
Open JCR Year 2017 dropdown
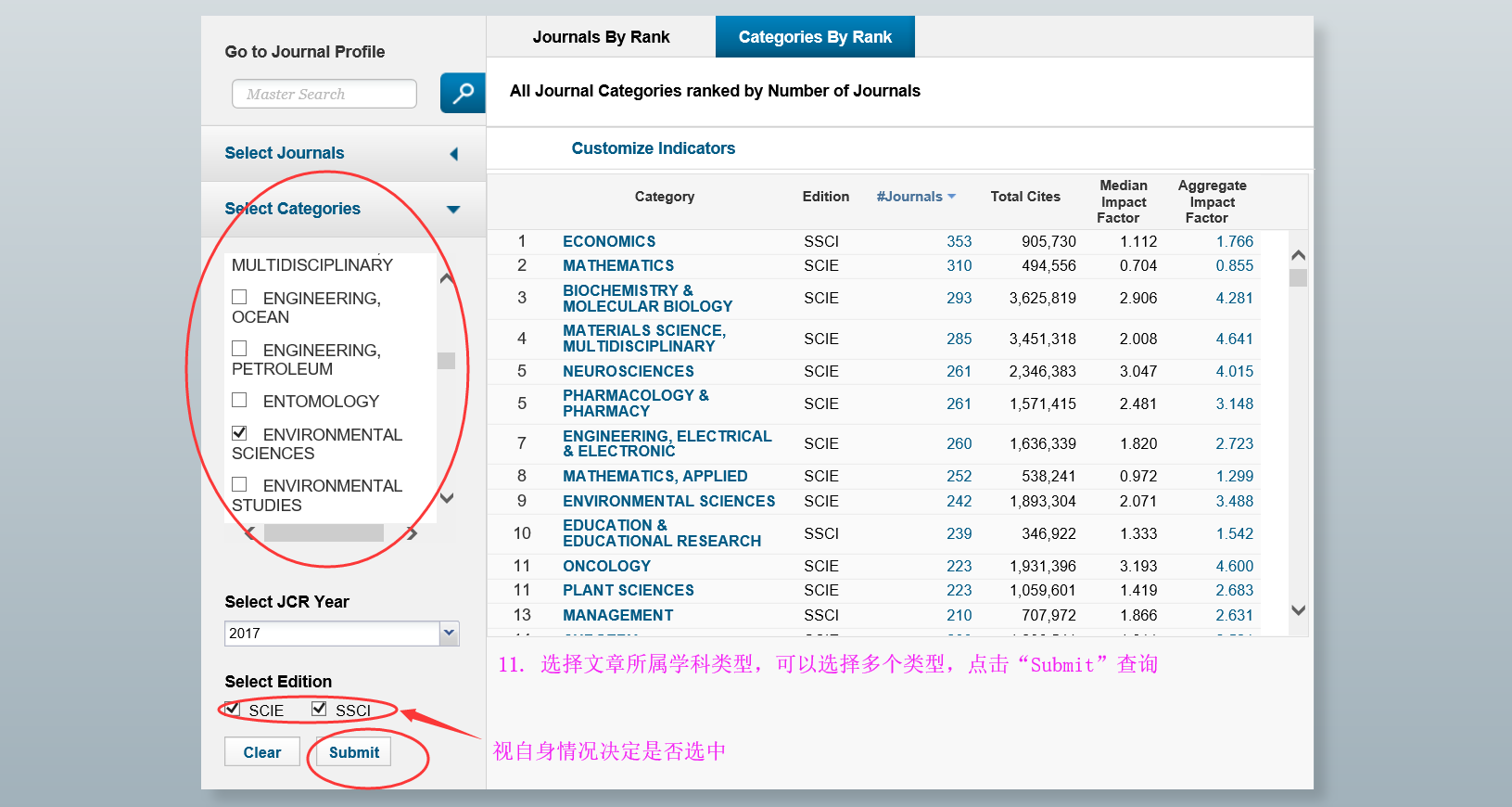(x=450, y=634)
